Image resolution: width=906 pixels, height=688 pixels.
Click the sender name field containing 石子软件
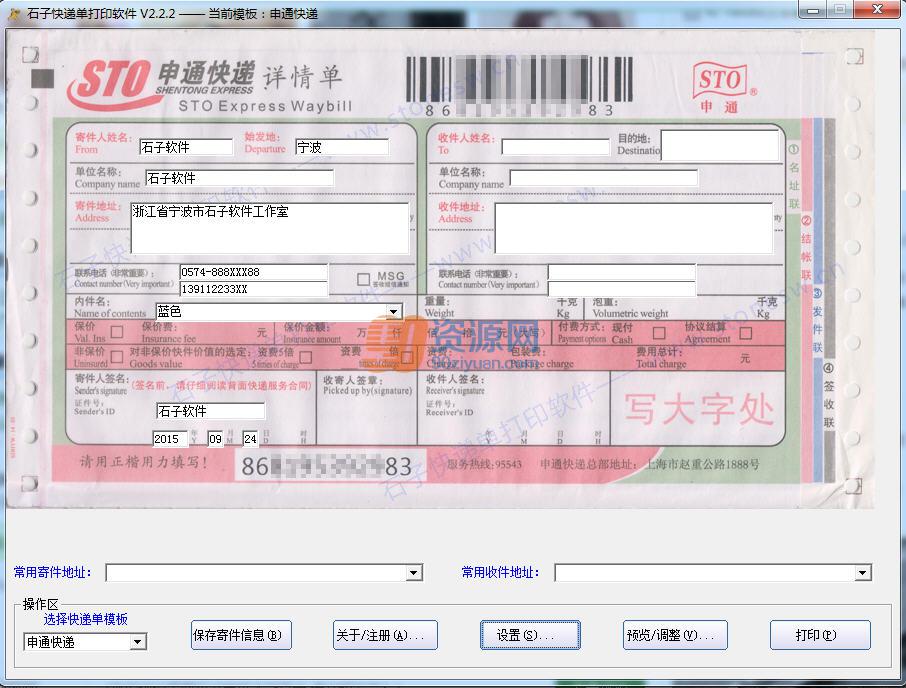[186, 147]
